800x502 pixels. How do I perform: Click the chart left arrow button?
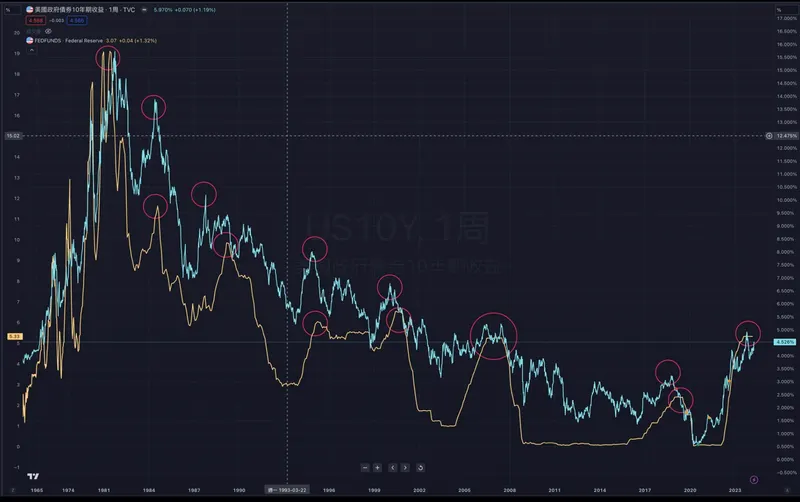pos(392,467)
